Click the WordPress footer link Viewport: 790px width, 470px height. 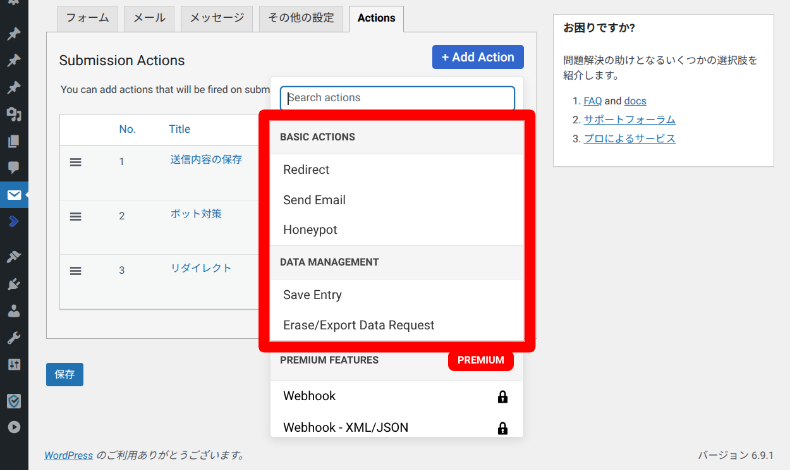point(69,455)
